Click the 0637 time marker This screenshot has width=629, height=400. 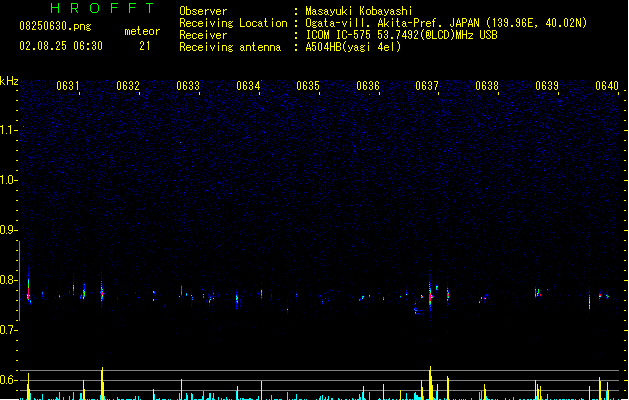click(x=427, y=86)
